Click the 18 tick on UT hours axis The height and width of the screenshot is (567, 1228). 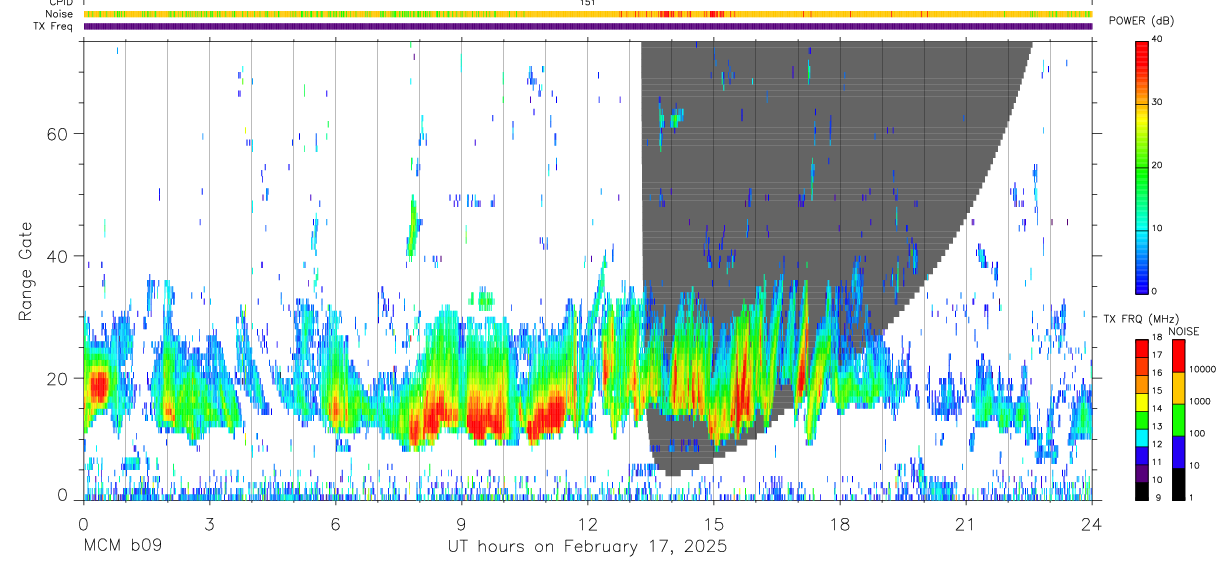840,523
